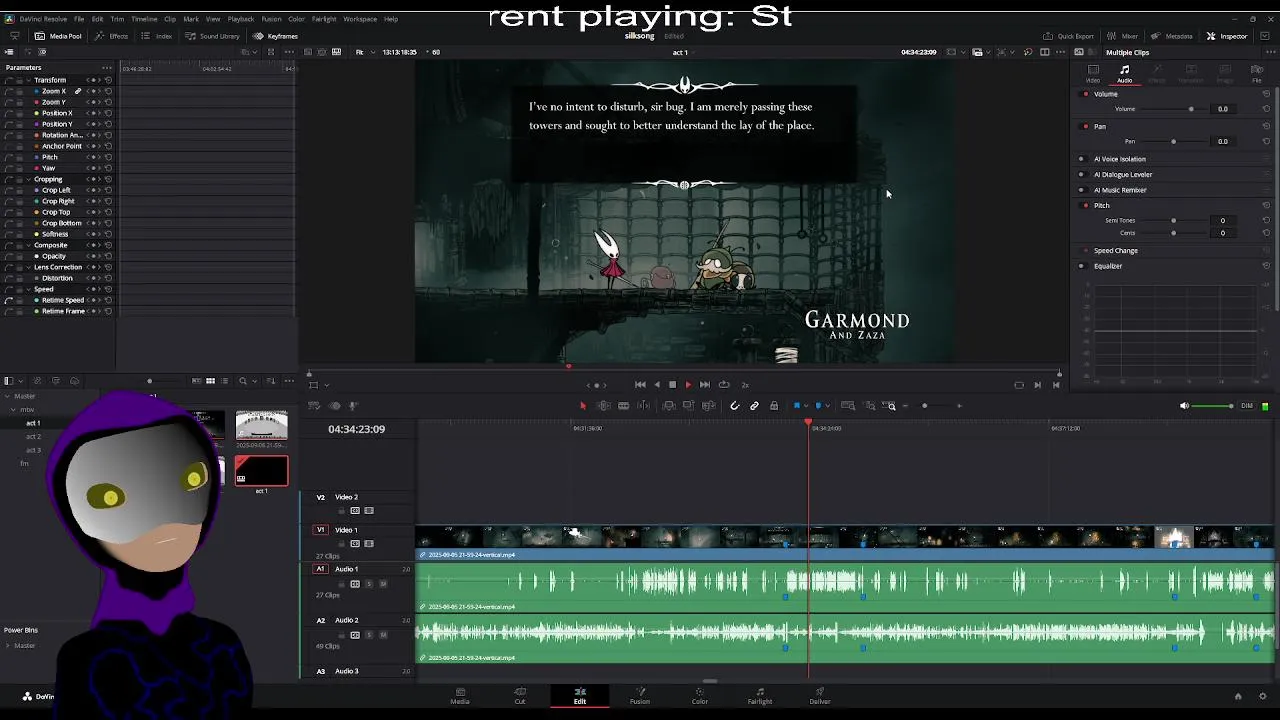Open the Workspace menu
This screenshot has width=1280, height=720.
pos(360,19)
